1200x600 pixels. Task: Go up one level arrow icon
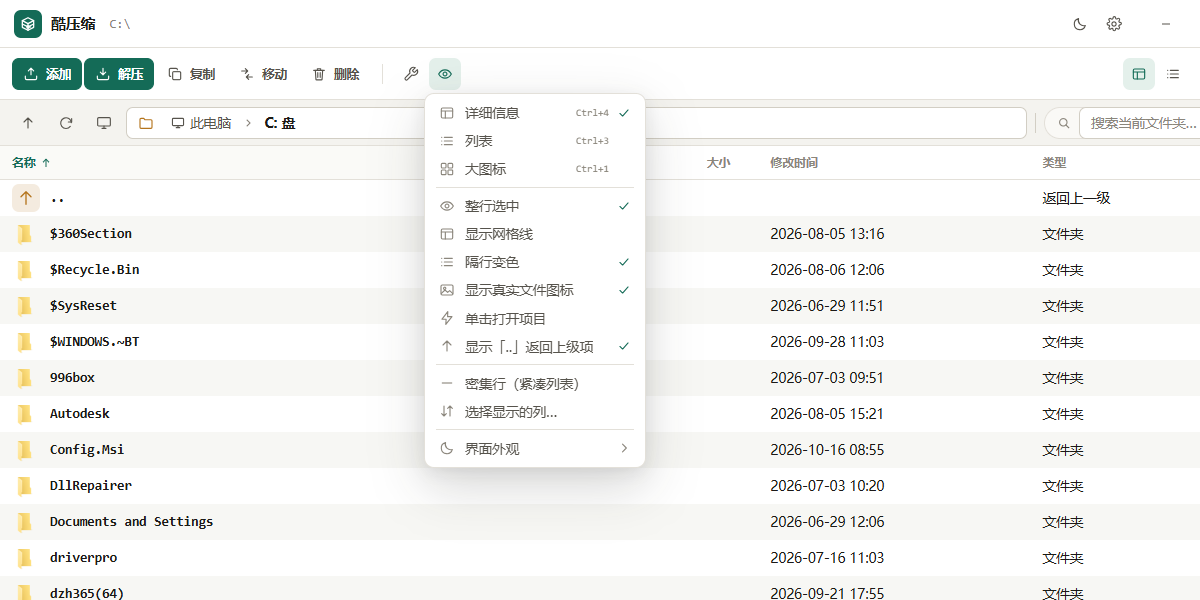(x=28, y=123)
